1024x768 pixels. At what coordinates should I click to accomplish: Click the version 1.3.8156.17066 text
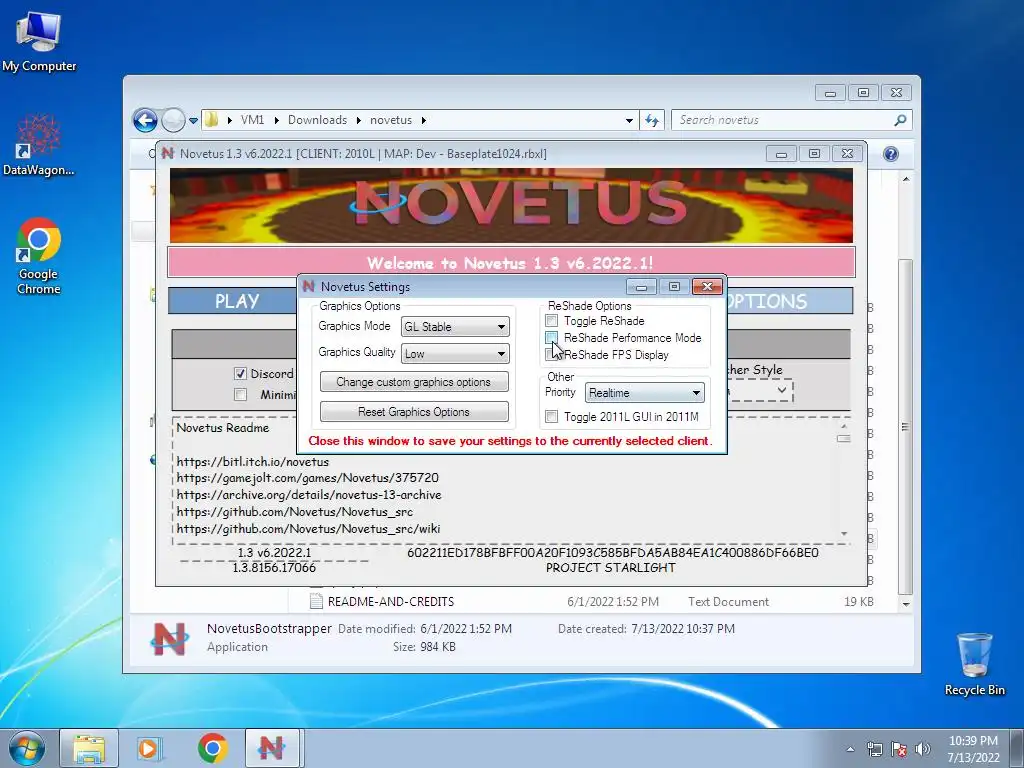(274, 568)
